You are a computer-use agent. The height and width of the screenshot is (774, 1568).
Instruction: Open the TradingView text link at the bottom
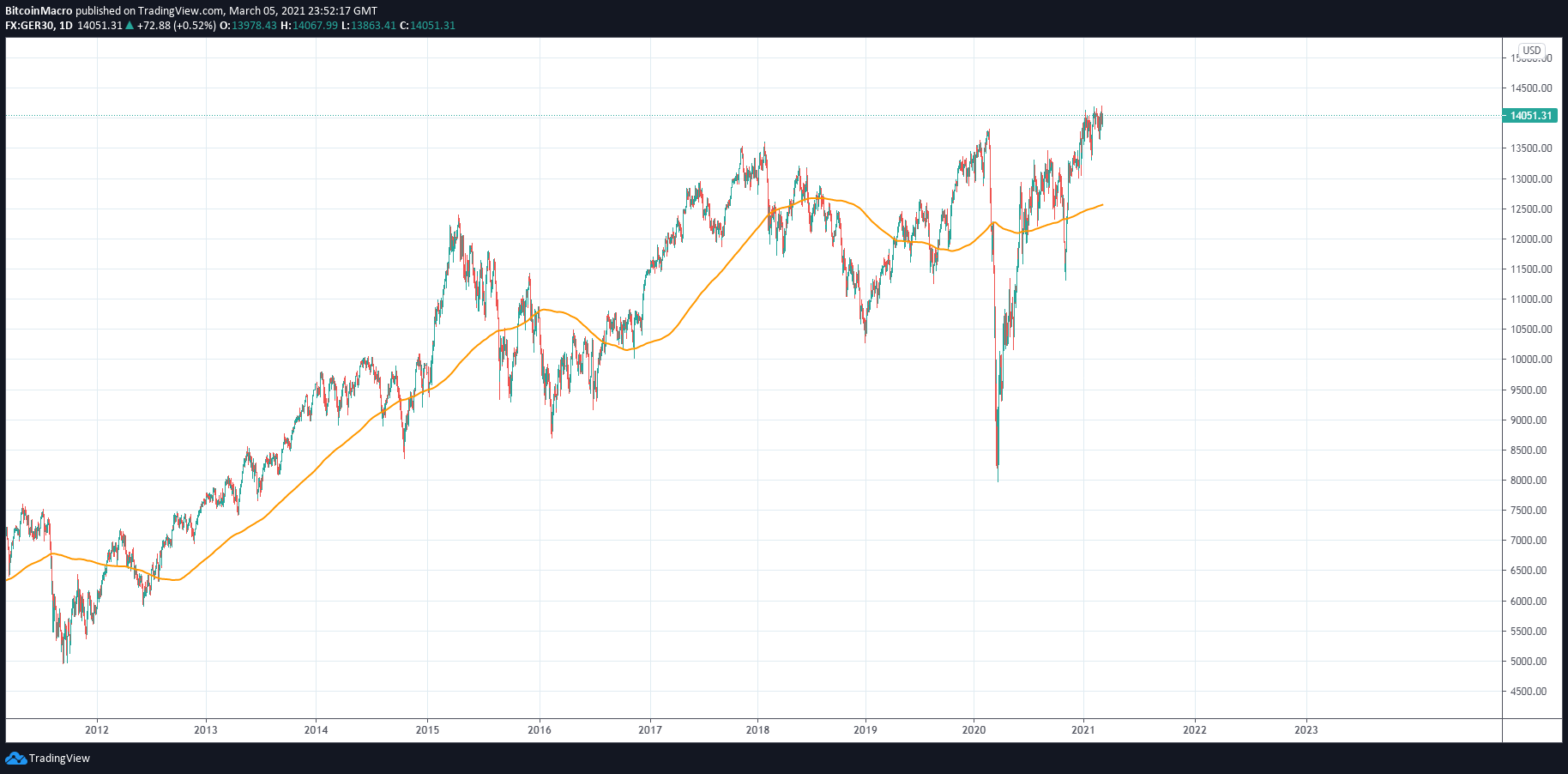coord(59,759)
